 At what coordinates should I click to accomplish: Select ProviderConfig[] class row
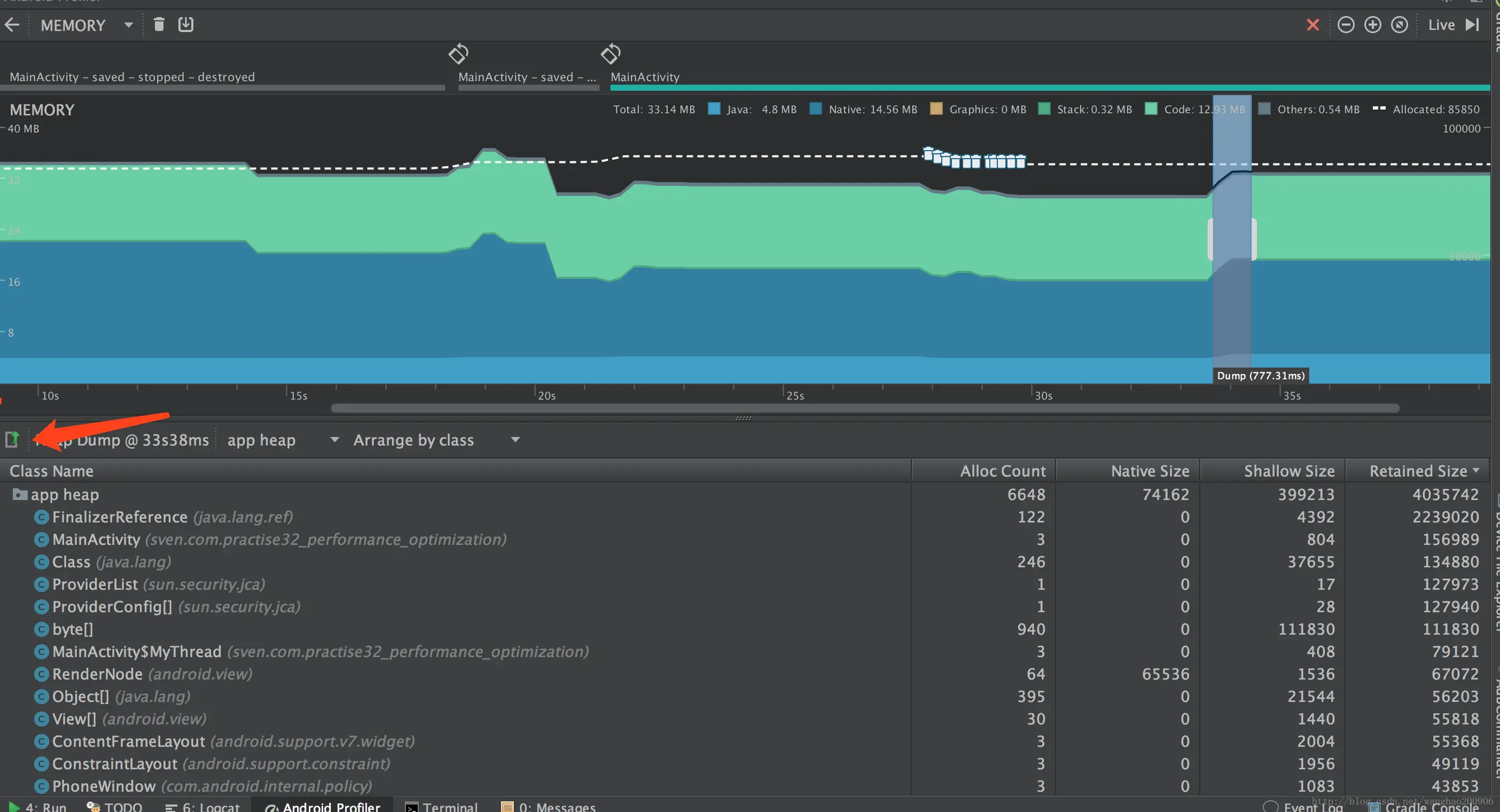(x=745, y=606)
